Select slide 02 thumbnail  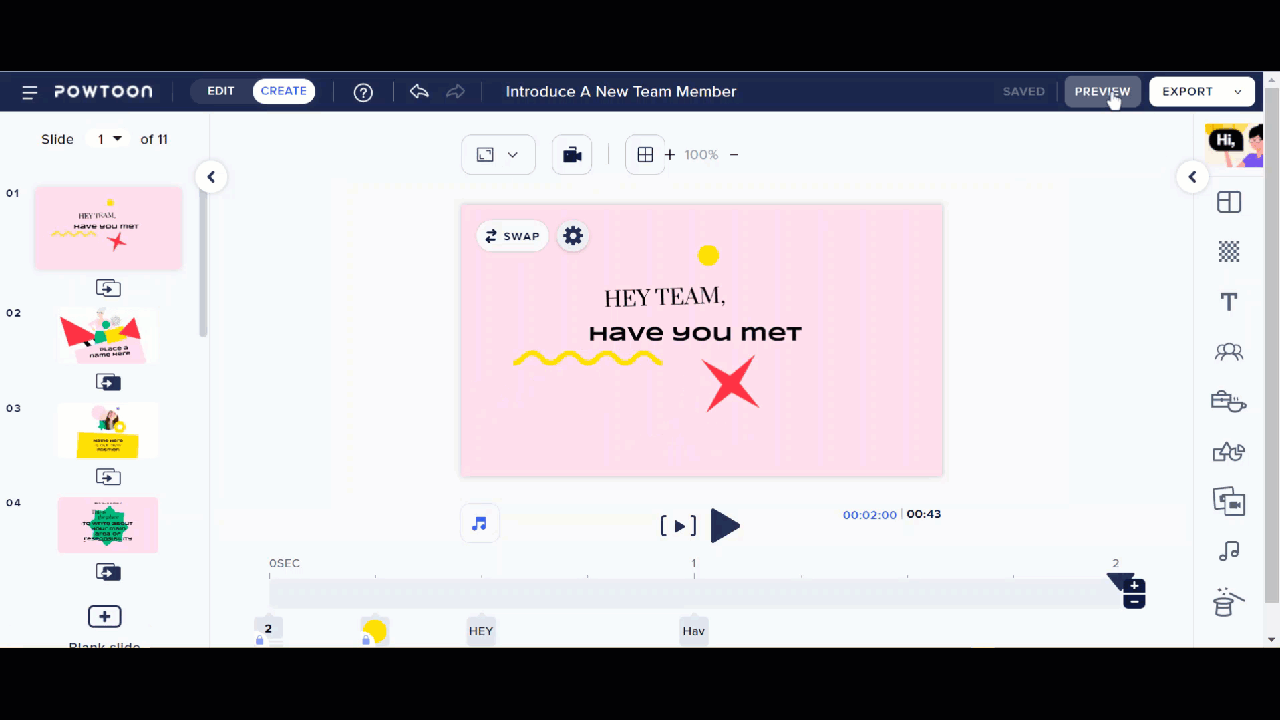107,336
